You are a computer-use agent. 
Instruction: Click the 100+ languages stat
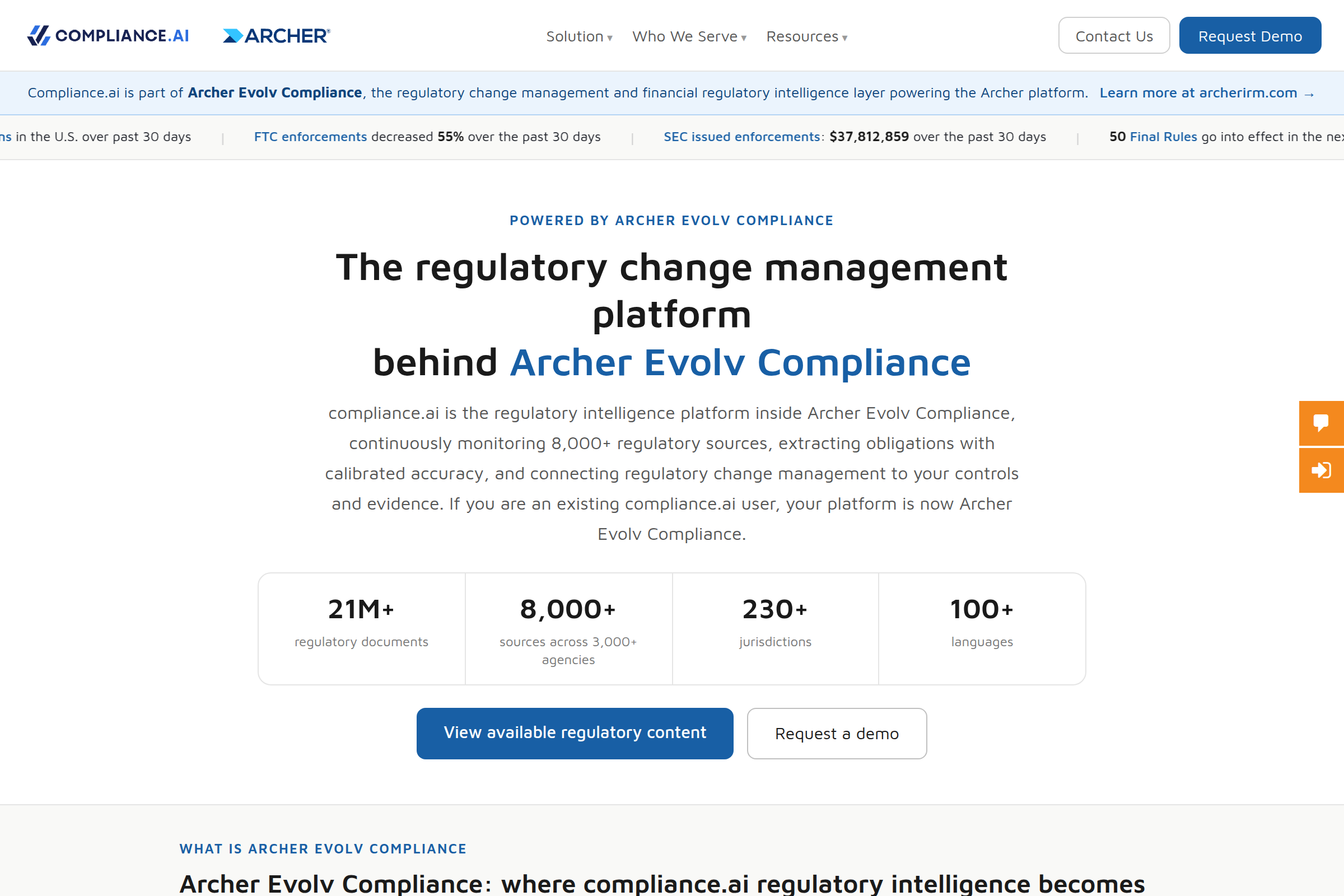[x=982, y=628]
